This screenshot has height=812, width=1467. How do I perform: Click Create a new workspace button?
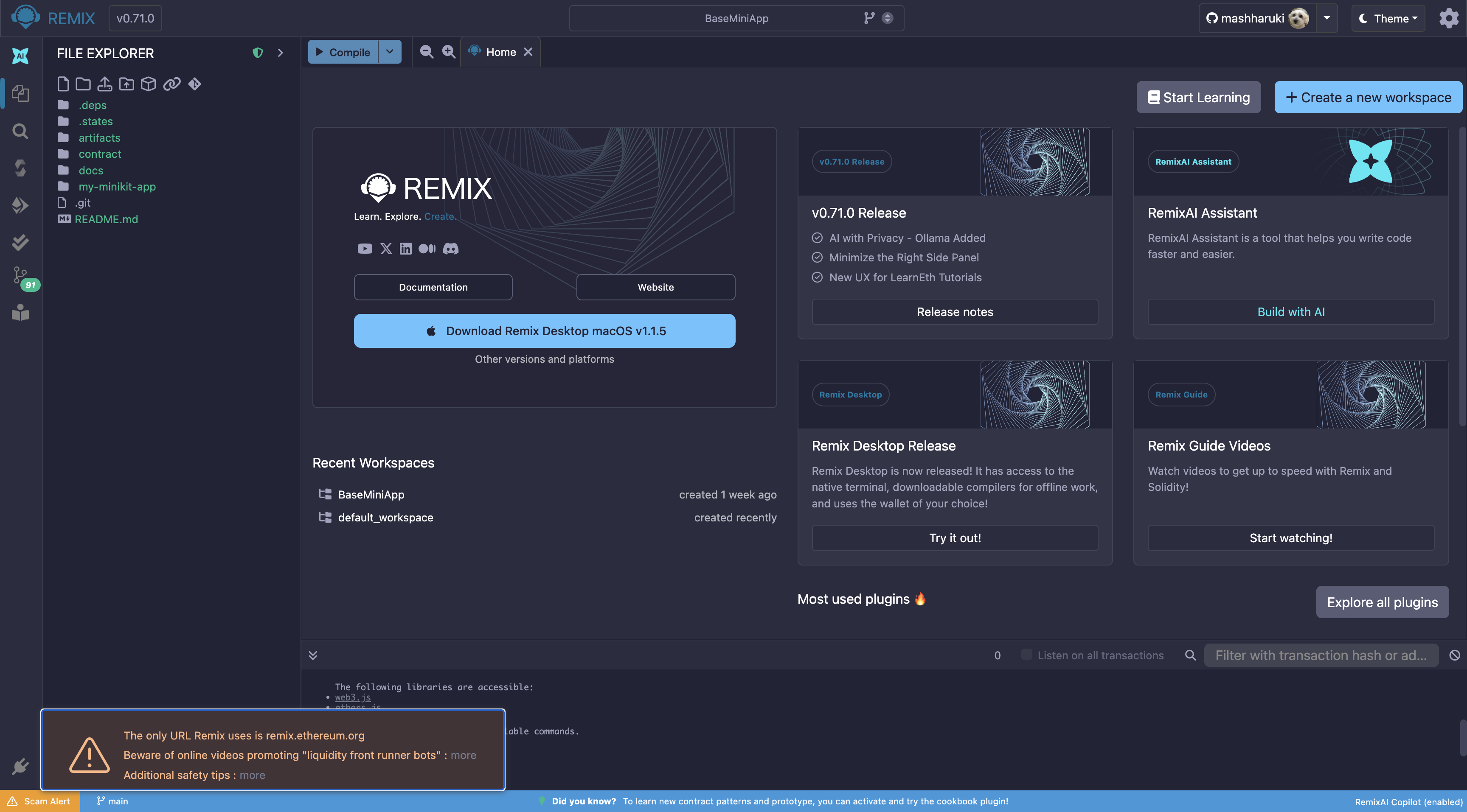[1368, 97]
